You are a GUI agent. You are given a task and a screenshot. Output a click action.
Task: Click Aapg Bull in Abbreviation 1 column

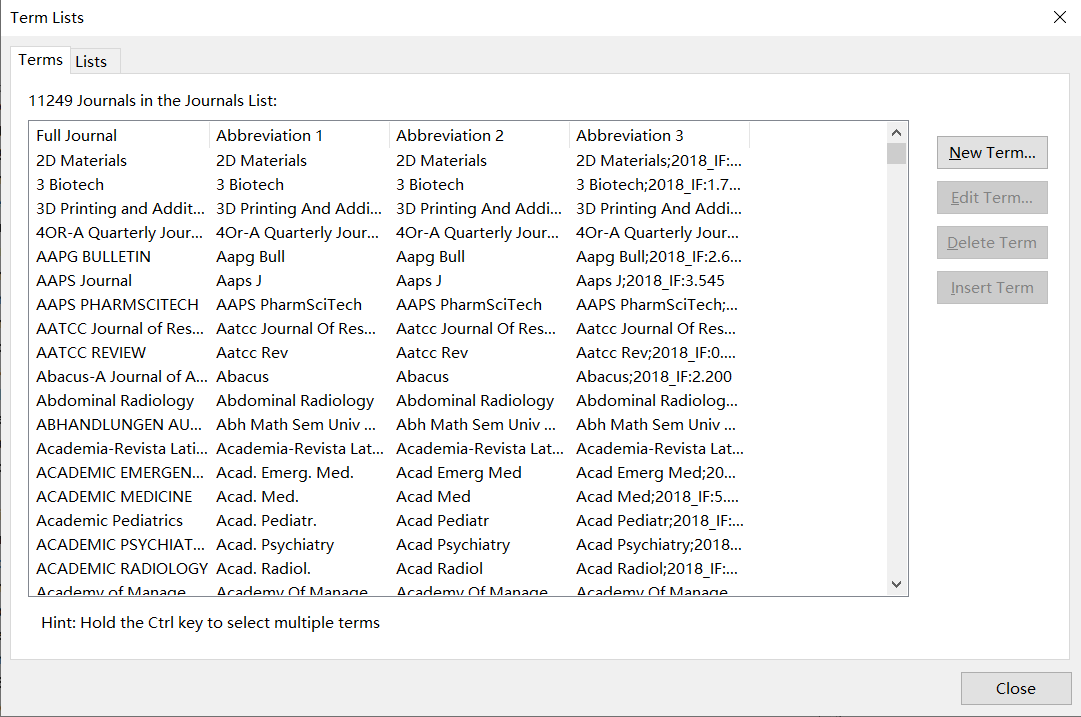coord(250,257)
